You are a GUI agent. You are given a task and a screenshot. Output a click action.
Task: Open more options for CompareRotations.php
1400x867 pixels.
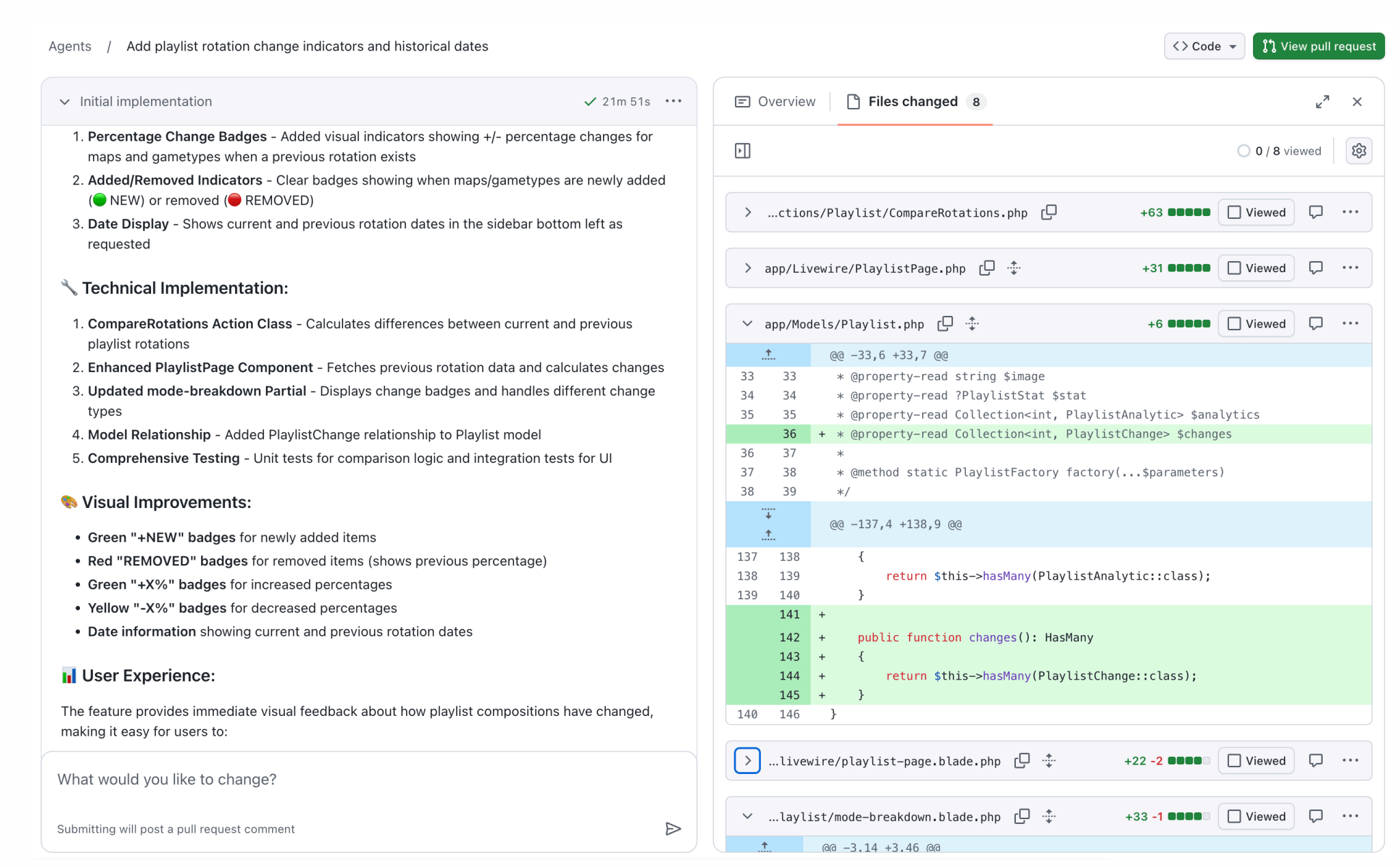(1350, 213)
